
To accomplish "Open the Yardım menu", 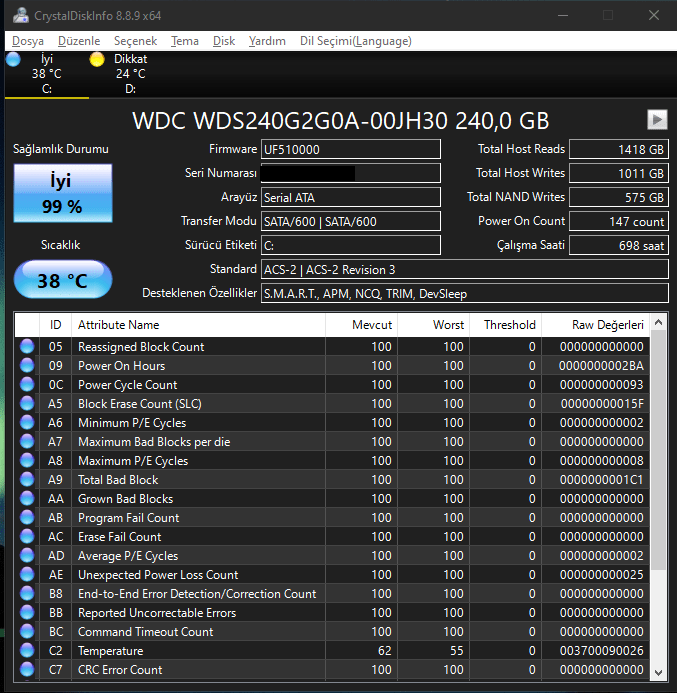I will (x=267, y=41).
